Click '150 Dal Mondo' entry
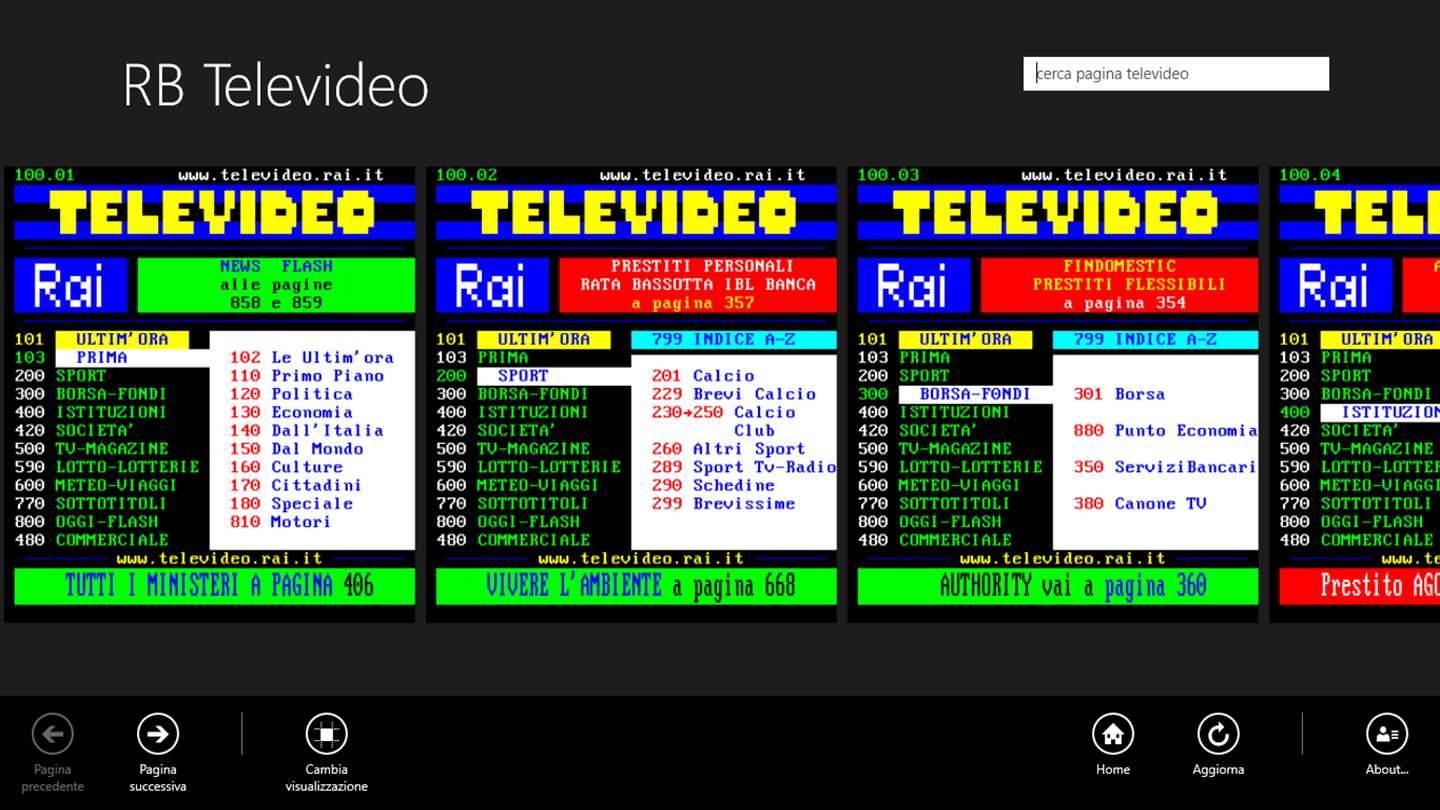 pos(297,449)
